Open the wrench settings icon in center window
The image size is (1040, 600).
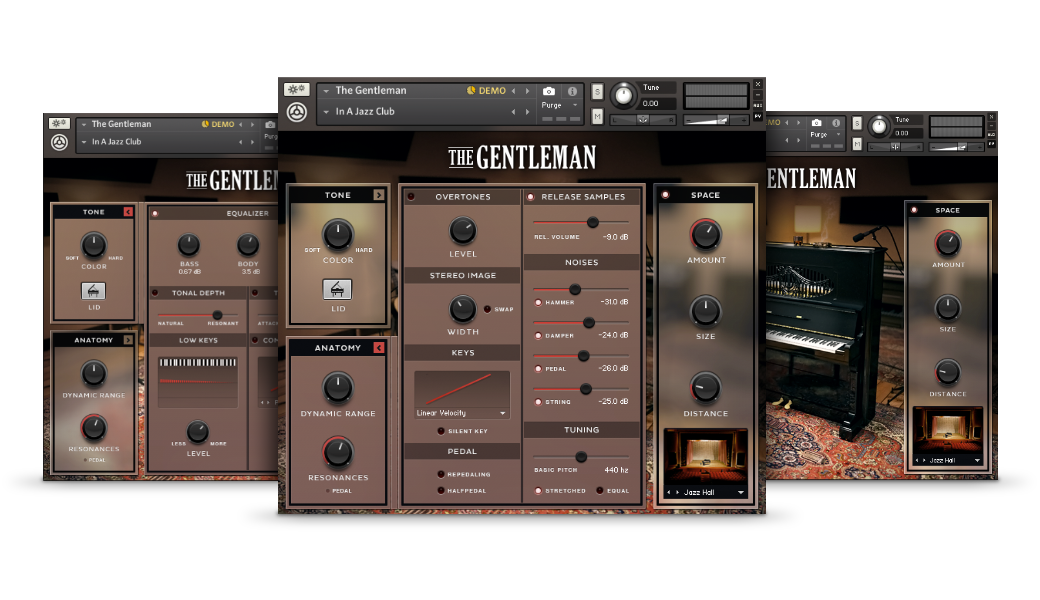[296, 89]
